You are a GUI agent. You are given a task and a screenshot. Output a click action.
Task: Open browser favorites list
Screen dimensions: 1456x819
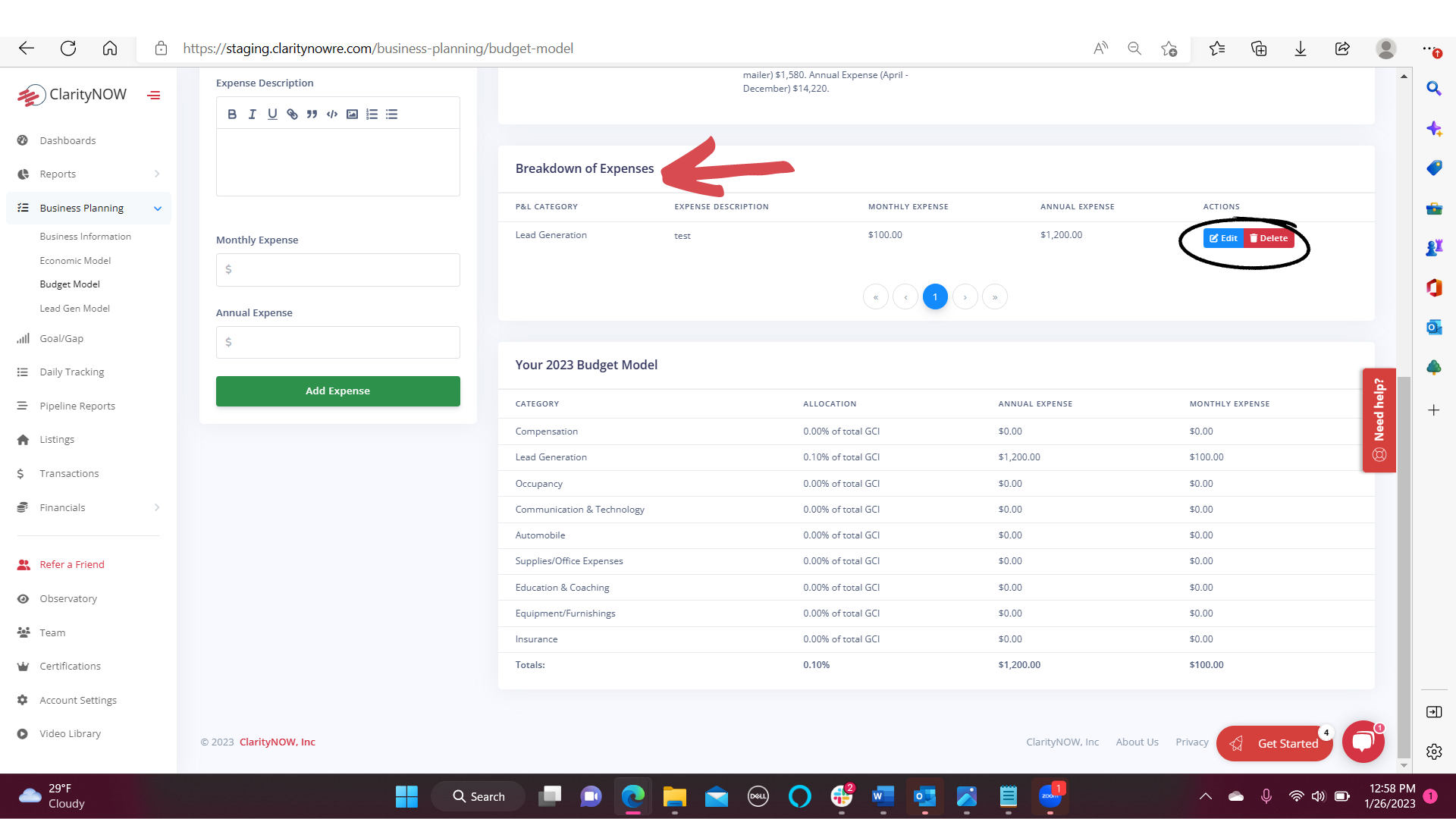1217,49
